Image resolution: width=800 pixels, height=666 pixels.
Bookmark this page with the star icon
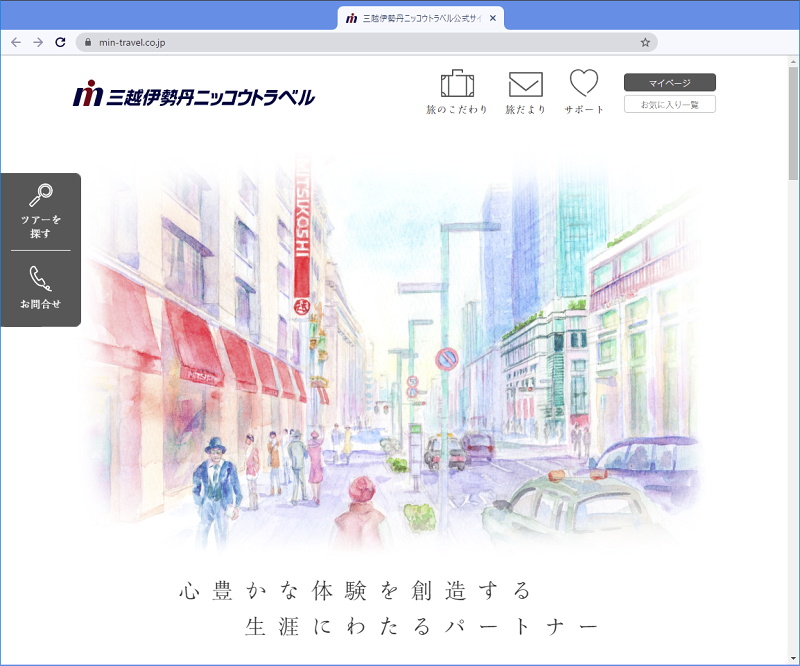(645, 43)
